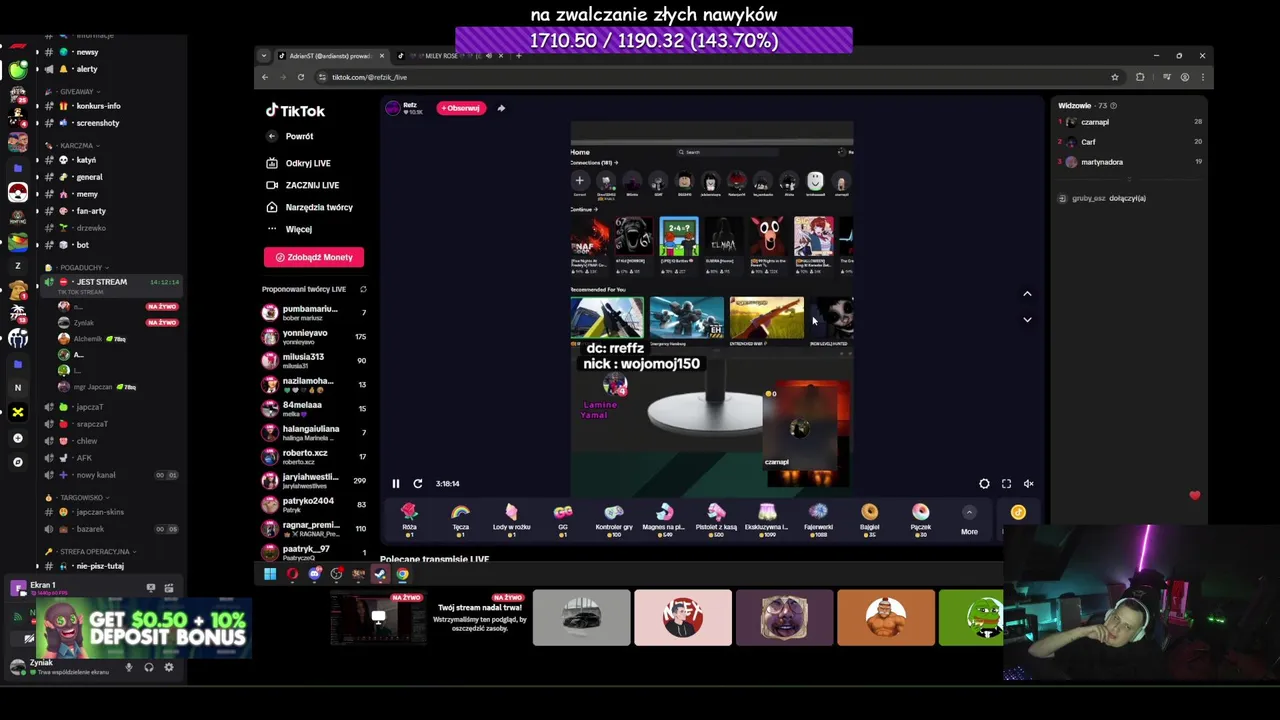This screenshot has width=1280, height=720.
Task: Open suggested creator milusia313
Action: click(x=314, y=360)
